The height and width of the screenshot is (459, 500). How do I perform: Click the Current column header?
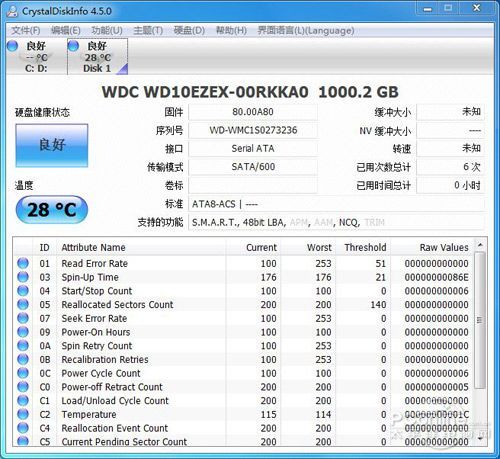253,248
